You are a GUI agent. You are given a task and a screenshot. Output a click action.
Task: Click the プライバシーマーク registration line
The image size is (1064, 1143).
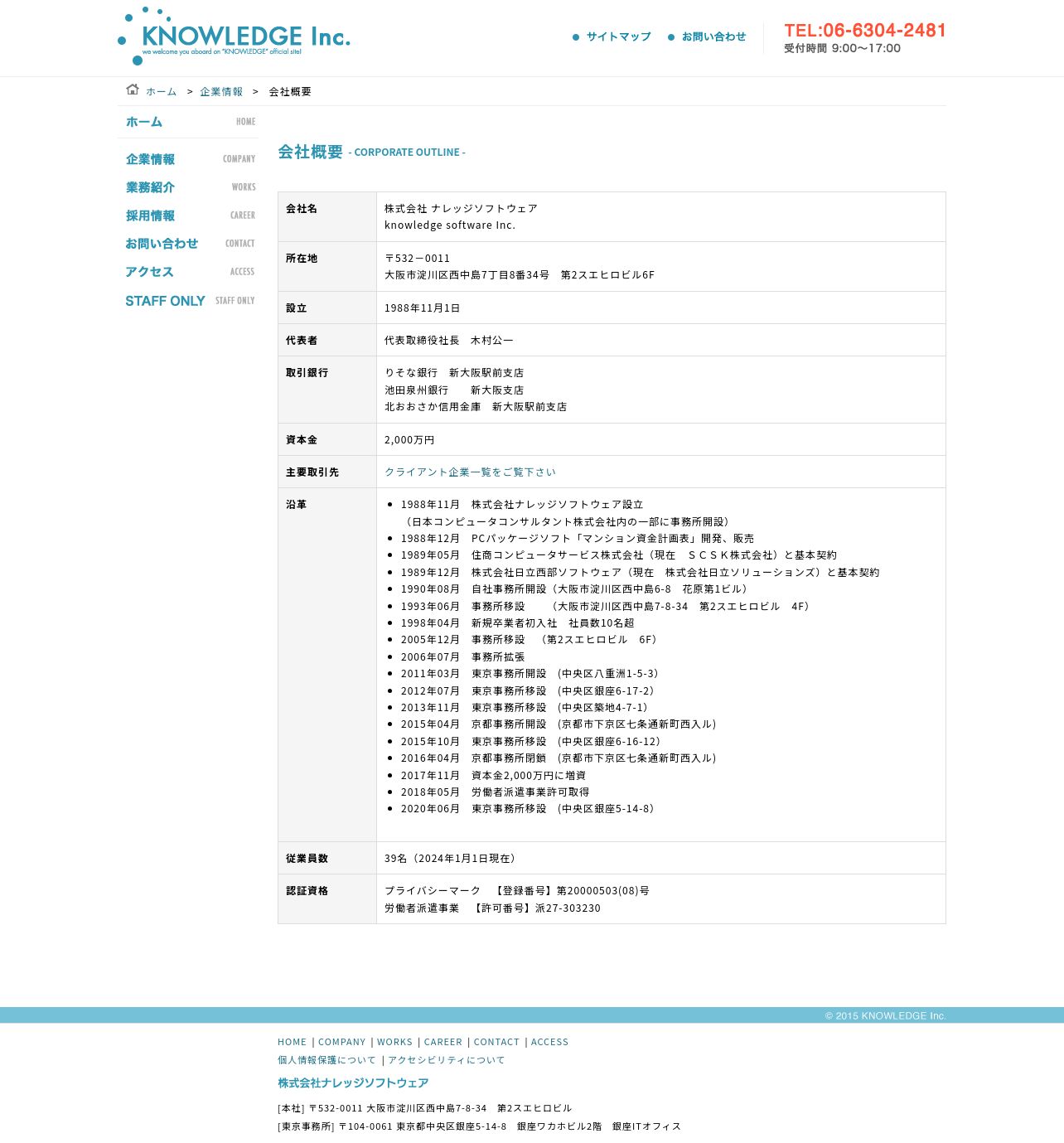pyautogui.click(x=517, y=891)
